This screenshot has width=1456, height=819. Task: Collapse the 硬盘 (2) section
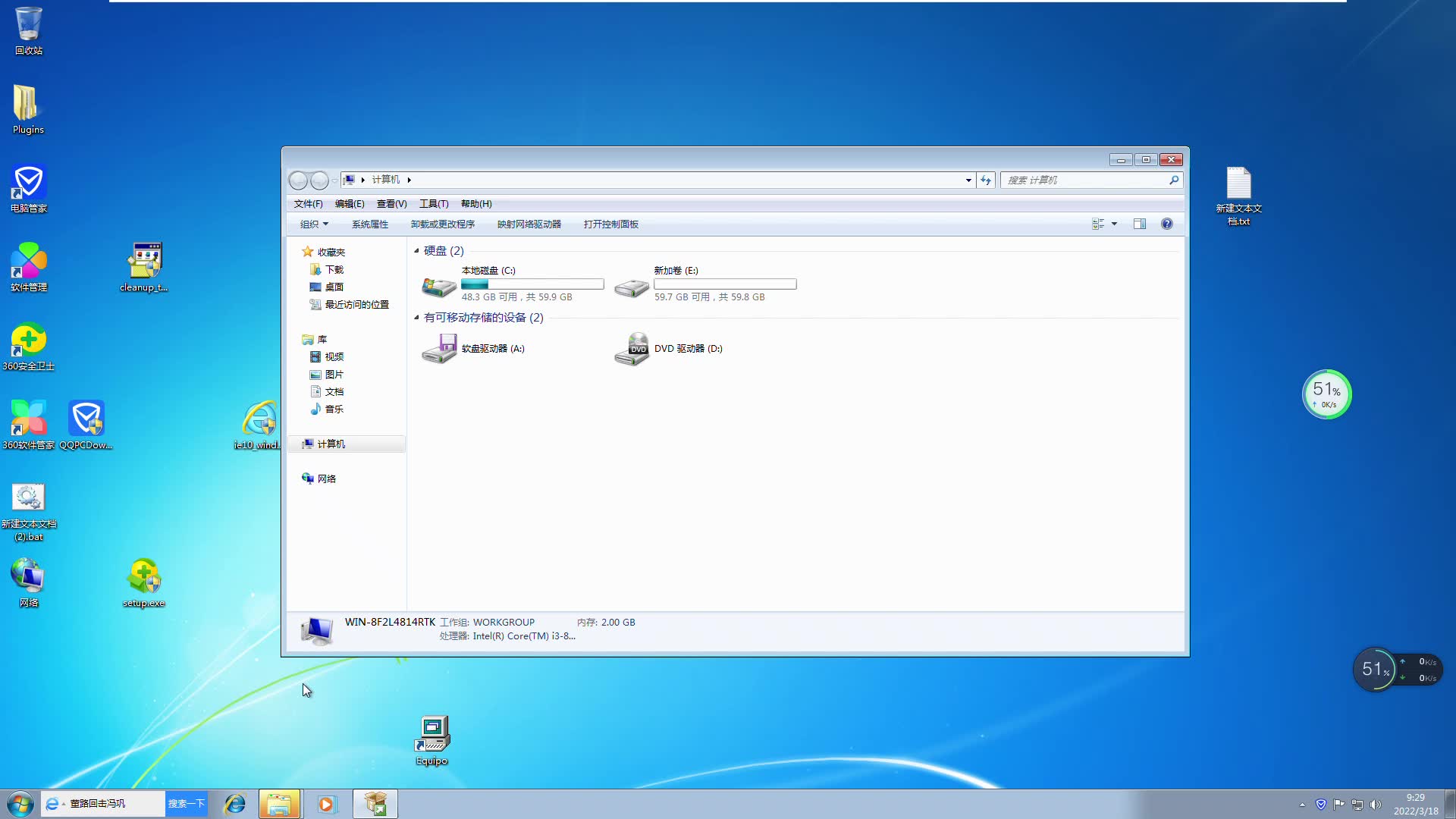point(416,250)
